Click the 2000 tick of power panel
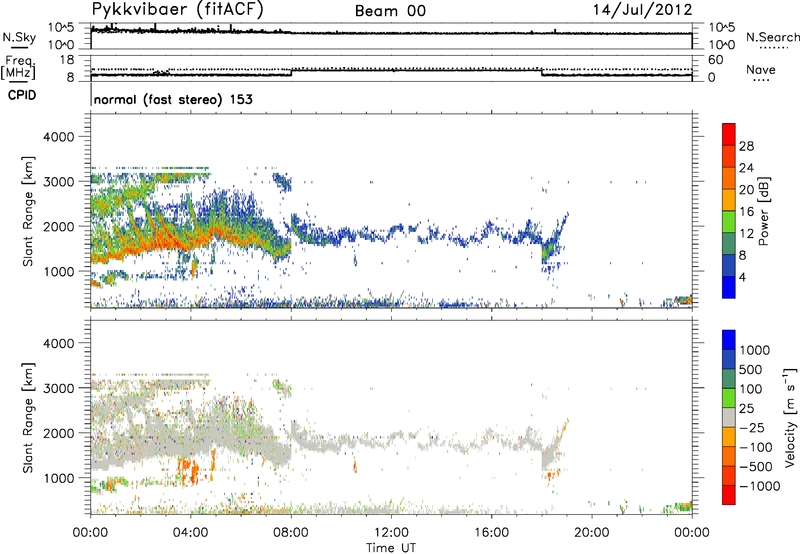The height and width of the screenshot is (554, 800). (58, 226)
